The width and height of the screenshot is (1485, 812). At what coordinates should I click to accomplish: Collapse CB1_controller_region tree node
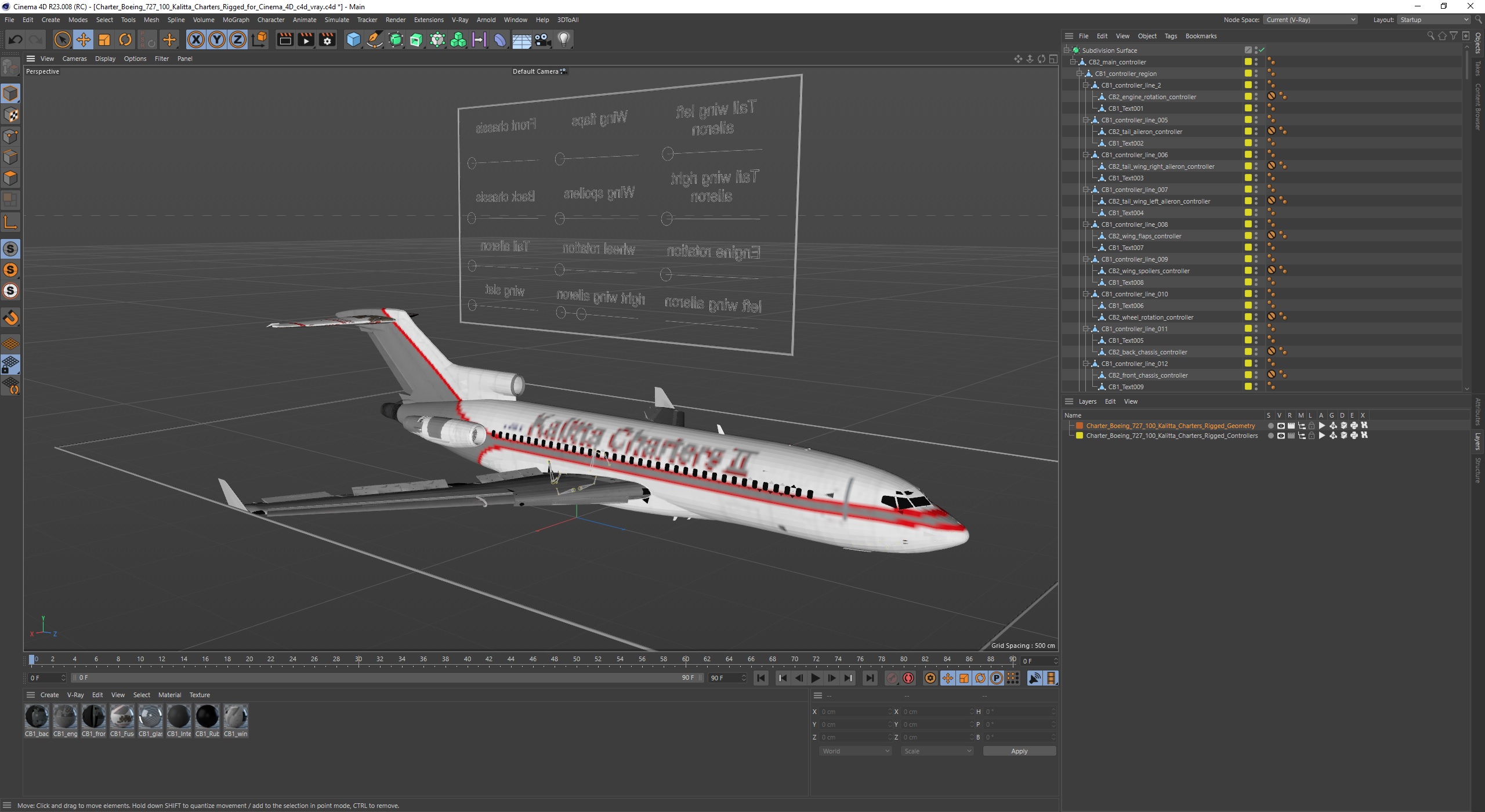pos(1080,74)
